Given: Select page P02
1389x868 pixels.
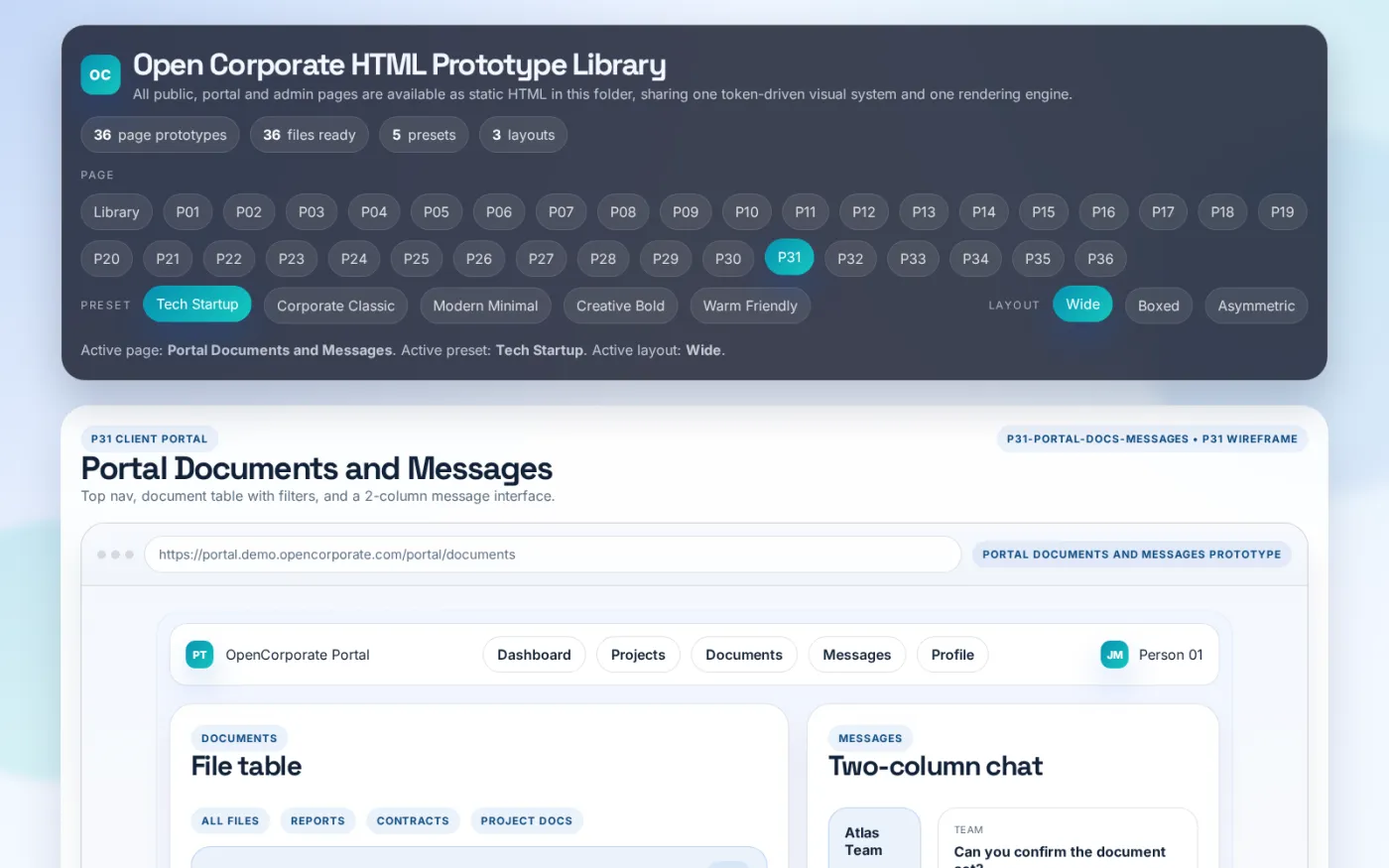Looking at the screenshot, I should pyautogui.click(x=249, y=211).
